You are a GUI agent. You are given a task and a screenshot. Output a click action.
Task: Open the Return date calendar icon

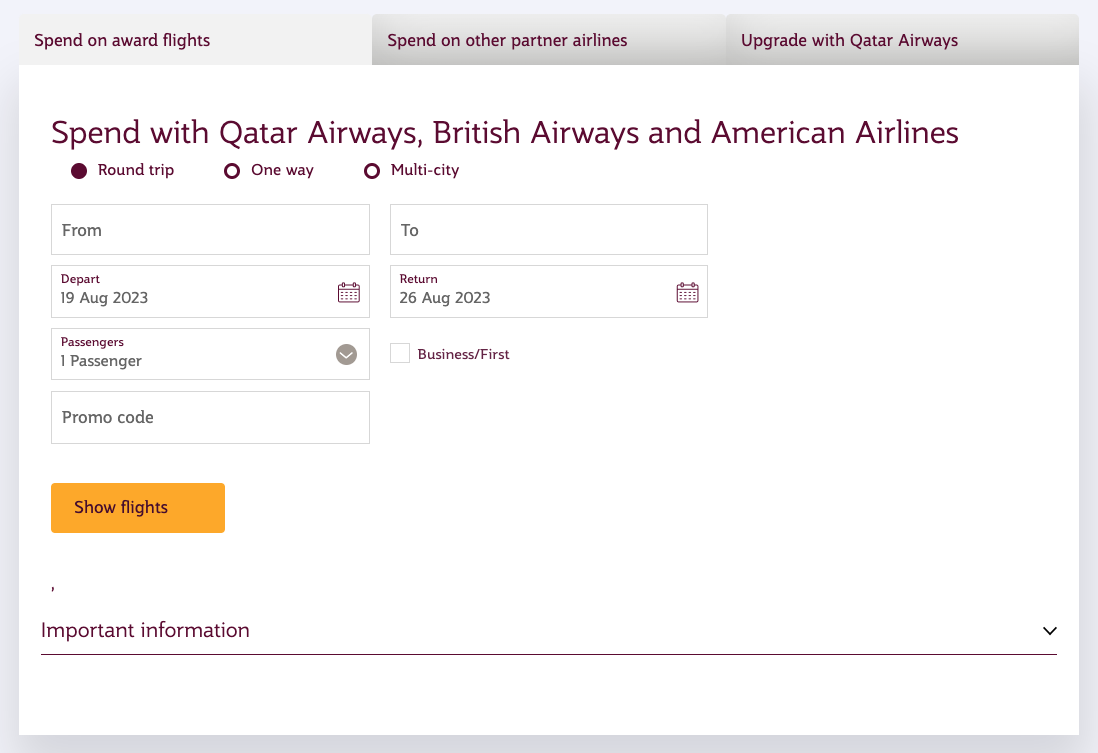(x=688, y=292)
